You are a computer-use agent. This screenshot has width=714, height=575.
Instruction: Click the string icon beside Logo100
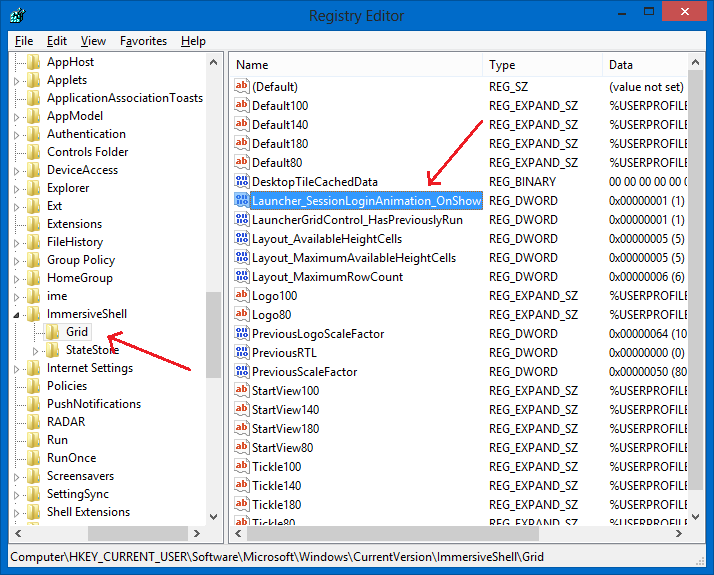coord(241,295)
